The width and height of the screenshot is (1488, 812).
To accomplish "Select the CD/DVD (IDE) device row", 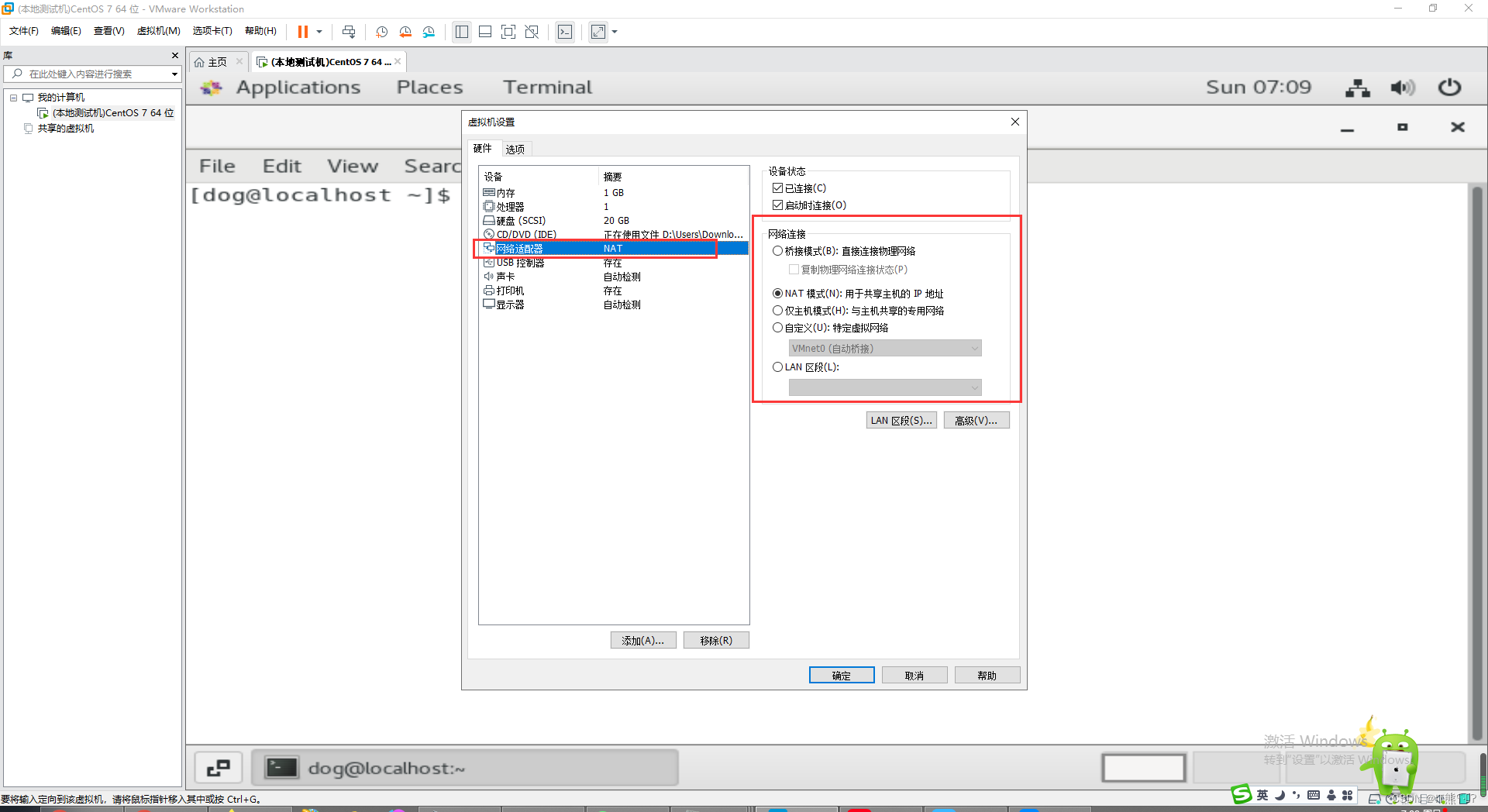I will 613,234.
